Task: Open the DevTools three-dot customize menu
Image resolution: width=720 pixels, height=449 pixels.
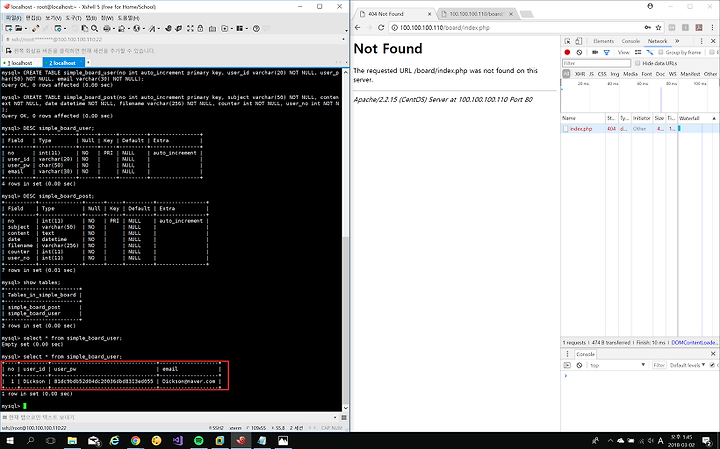Action: (x=701, y=41)
